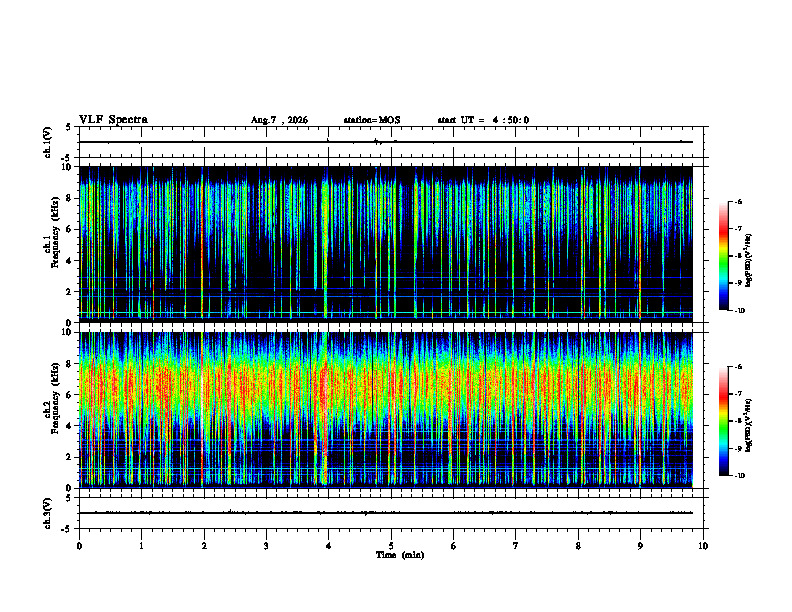Click the "start UT = 4 :50: 0" text

(483, 120)
